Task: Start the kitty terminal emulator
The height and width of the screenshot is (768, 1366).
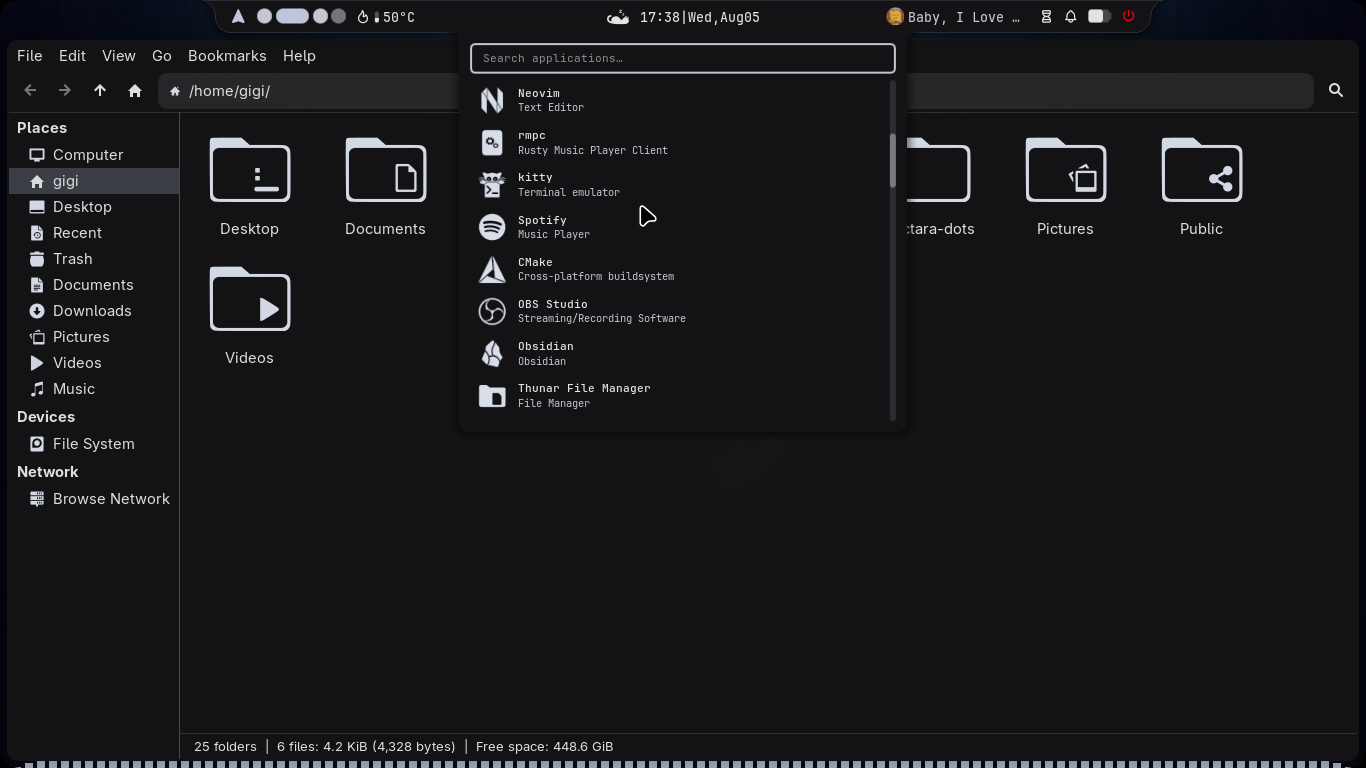Action: [682, 185]
